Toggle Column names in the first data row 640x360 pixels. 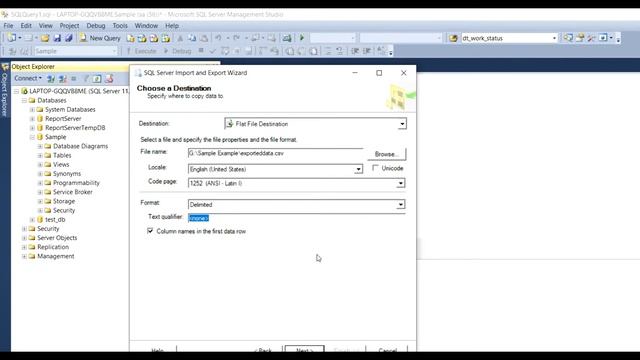150,231
